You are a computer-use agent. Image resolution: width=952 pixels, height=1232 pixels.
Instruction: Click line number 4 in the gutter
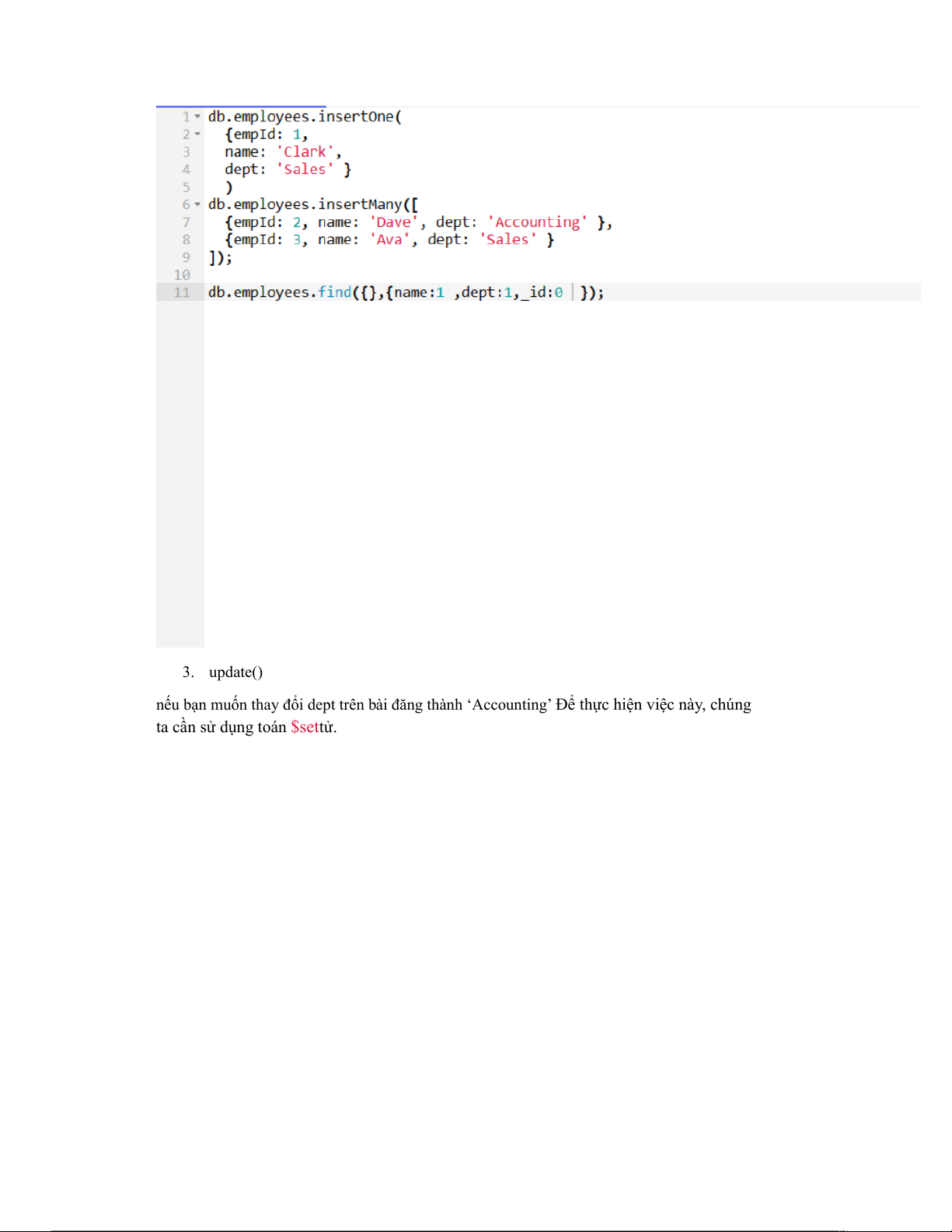(x=186, y=169)
